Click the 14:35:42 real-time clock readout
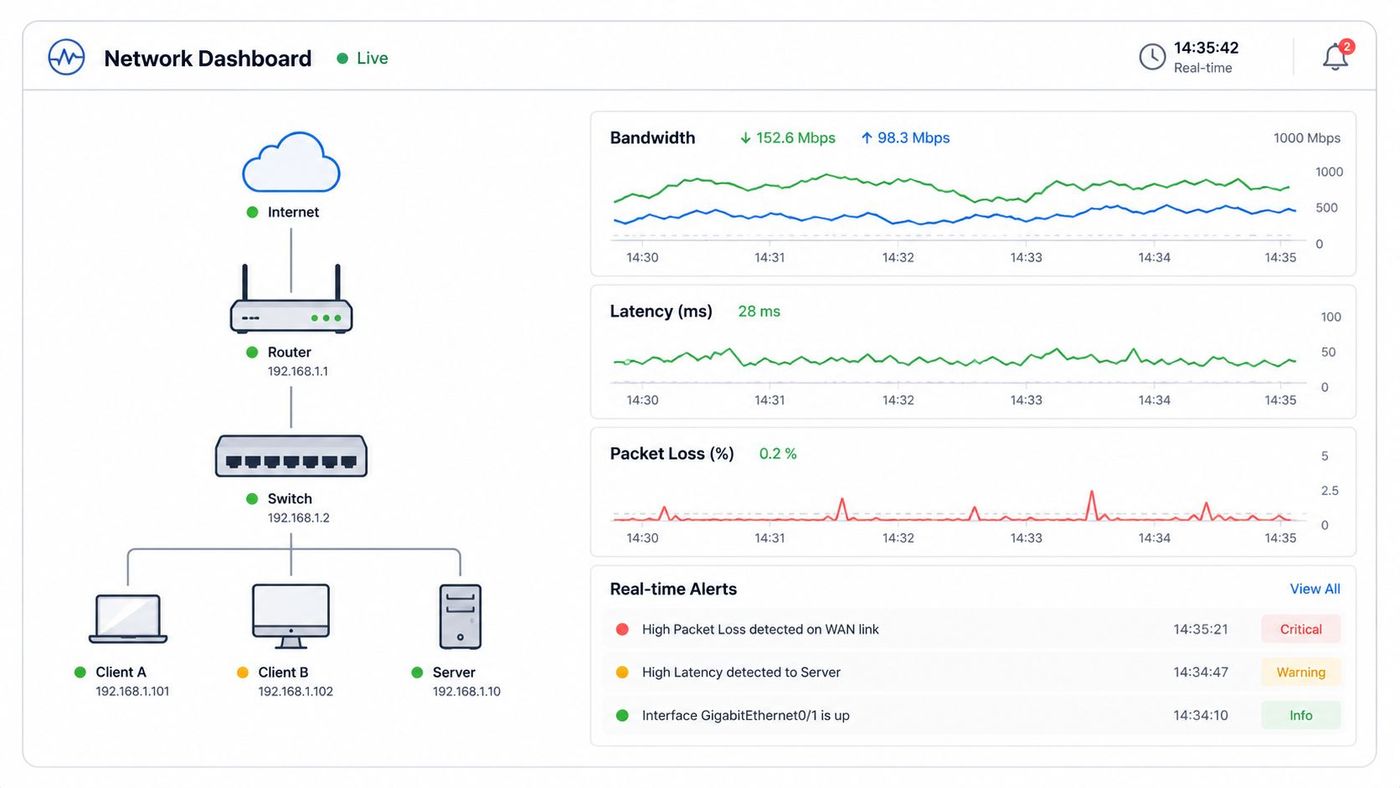1400x788 pixels. pos(1206,48)
